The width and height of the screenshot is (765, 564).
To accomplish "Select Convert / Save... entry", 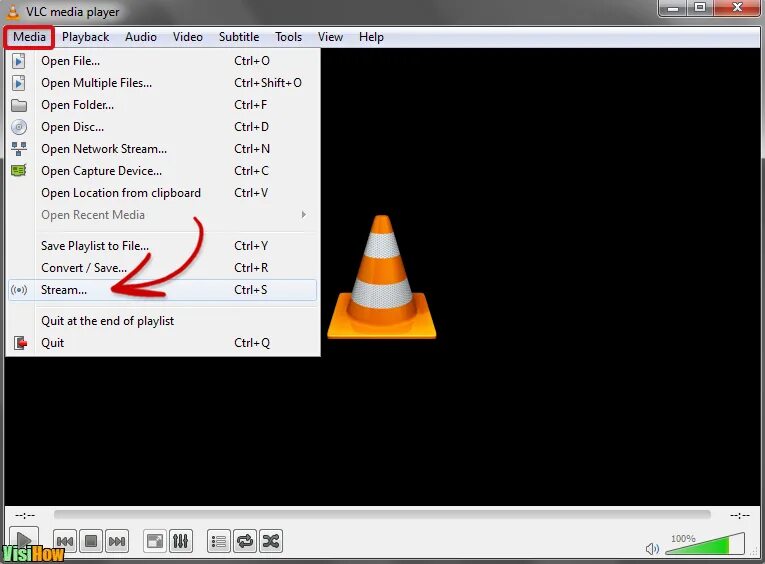I will point(162,268).
